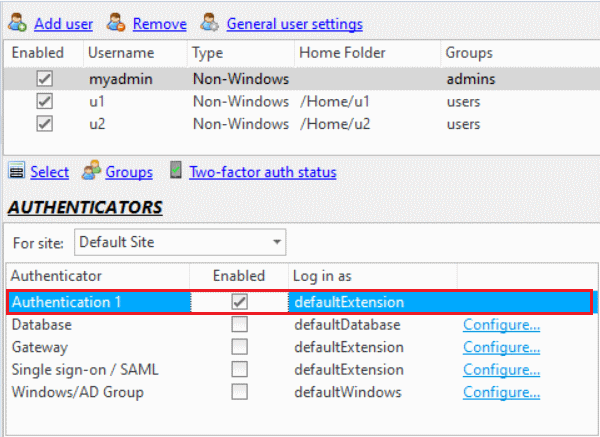Image resolution: width=600 pixels, height=437 pixels.
Task: Sort users by Username column header
Action: click(x=121, y=52)
